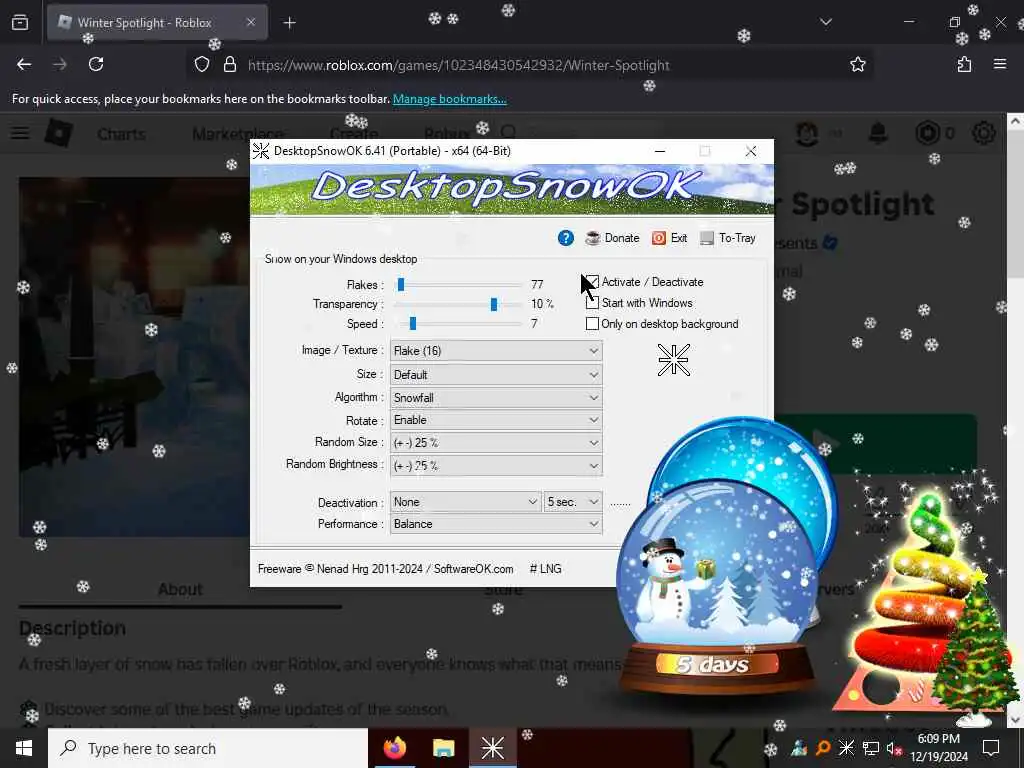Viewport: 1024px width, 768px height.
Task: Click the site security padlock icon
Action: (229, 64)
